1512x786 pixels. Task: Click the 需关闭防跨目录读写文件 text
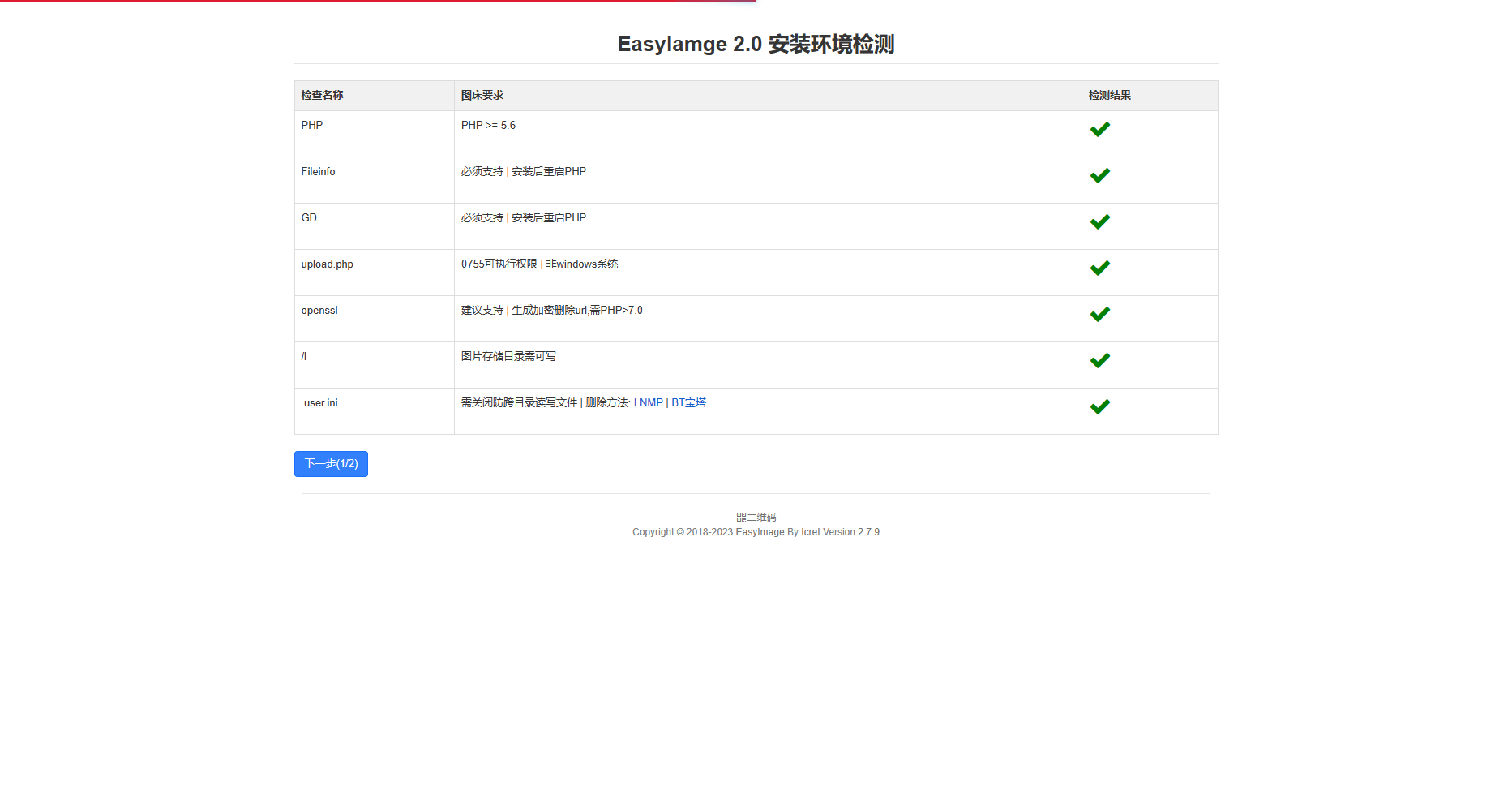coord(520,403)
